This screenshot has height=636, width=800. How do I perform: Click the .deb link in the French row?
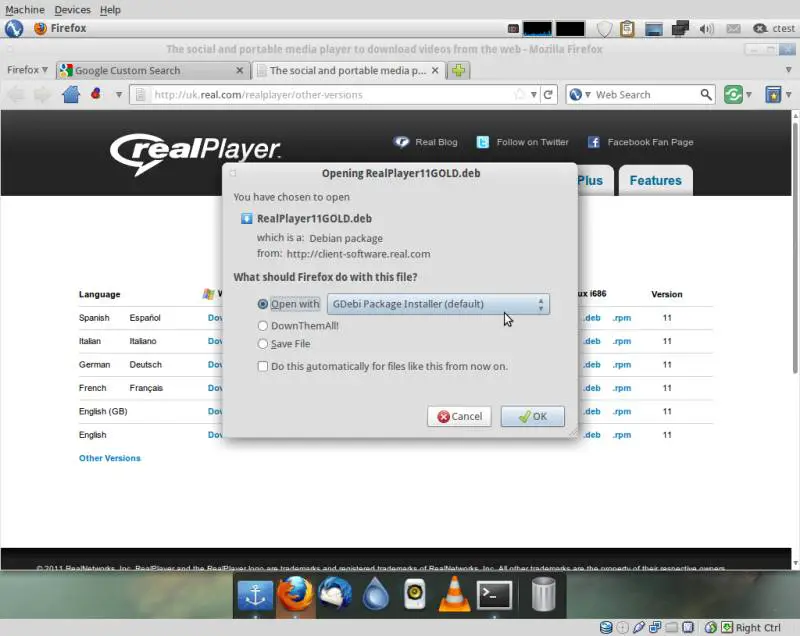592,388
